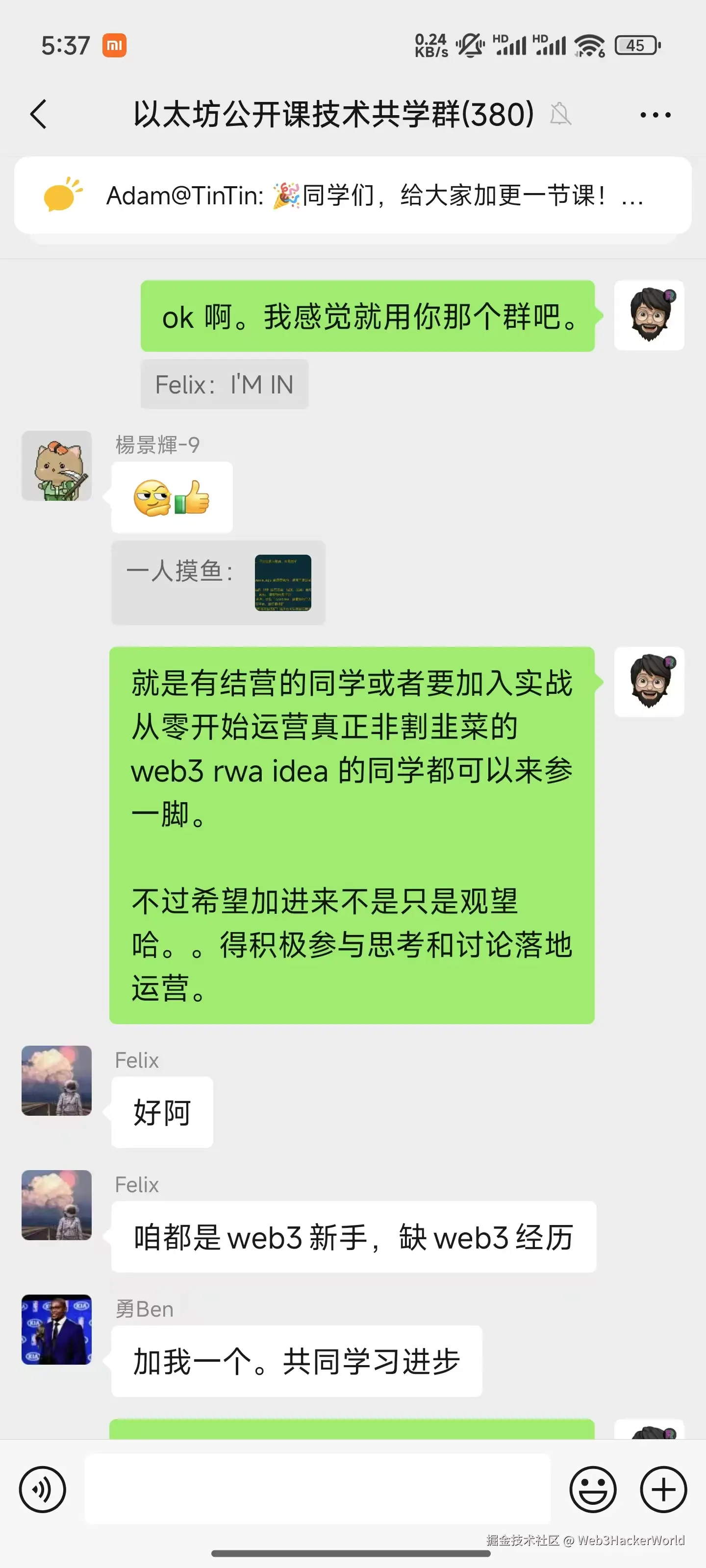Tap the thinking and thumbs-up emoji message
706x1568 pixels.
pos(172,497)
